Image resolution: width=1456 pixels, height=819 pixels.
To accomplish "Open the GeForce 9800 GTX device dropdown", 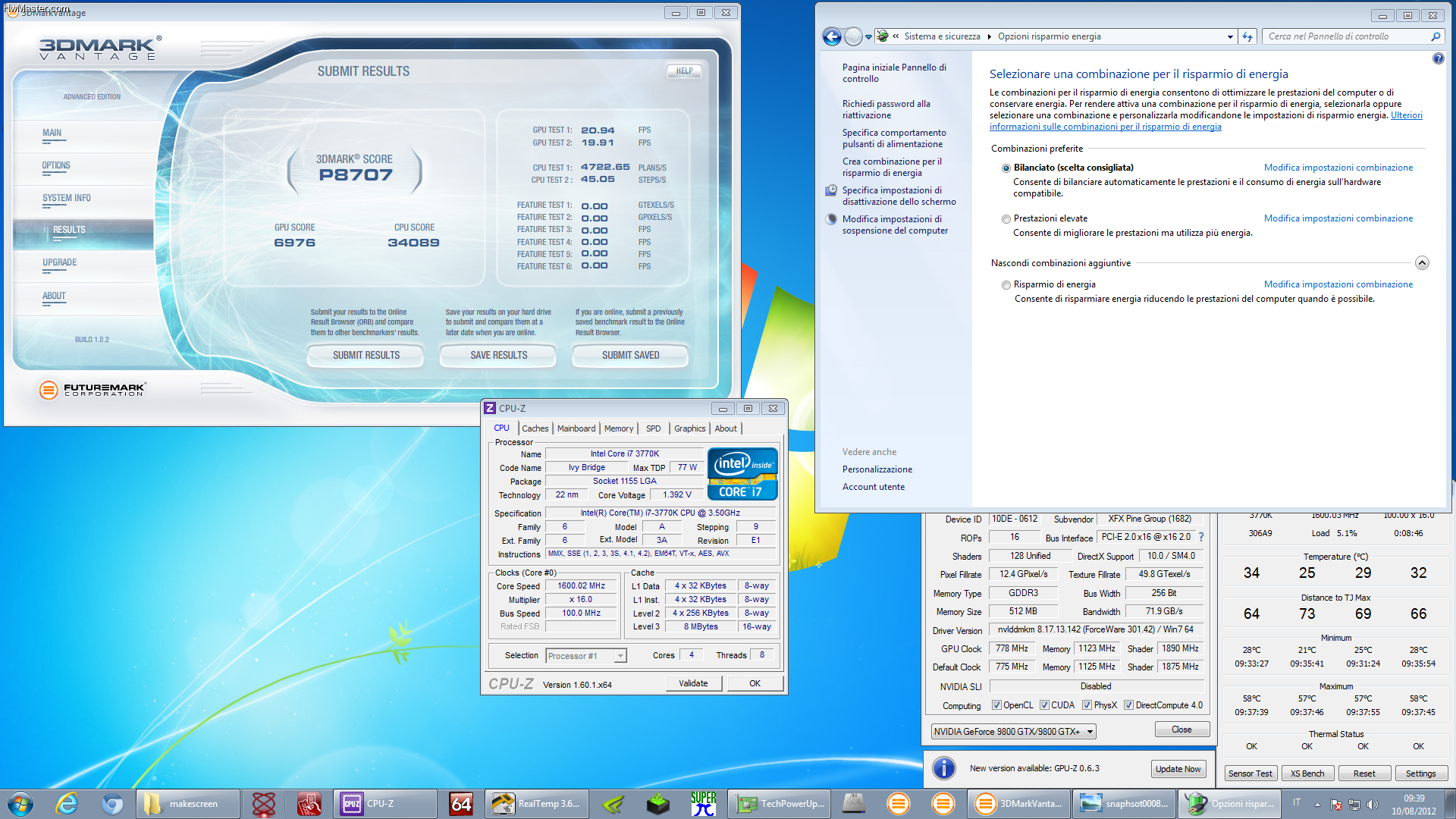I will (1013, 732).
